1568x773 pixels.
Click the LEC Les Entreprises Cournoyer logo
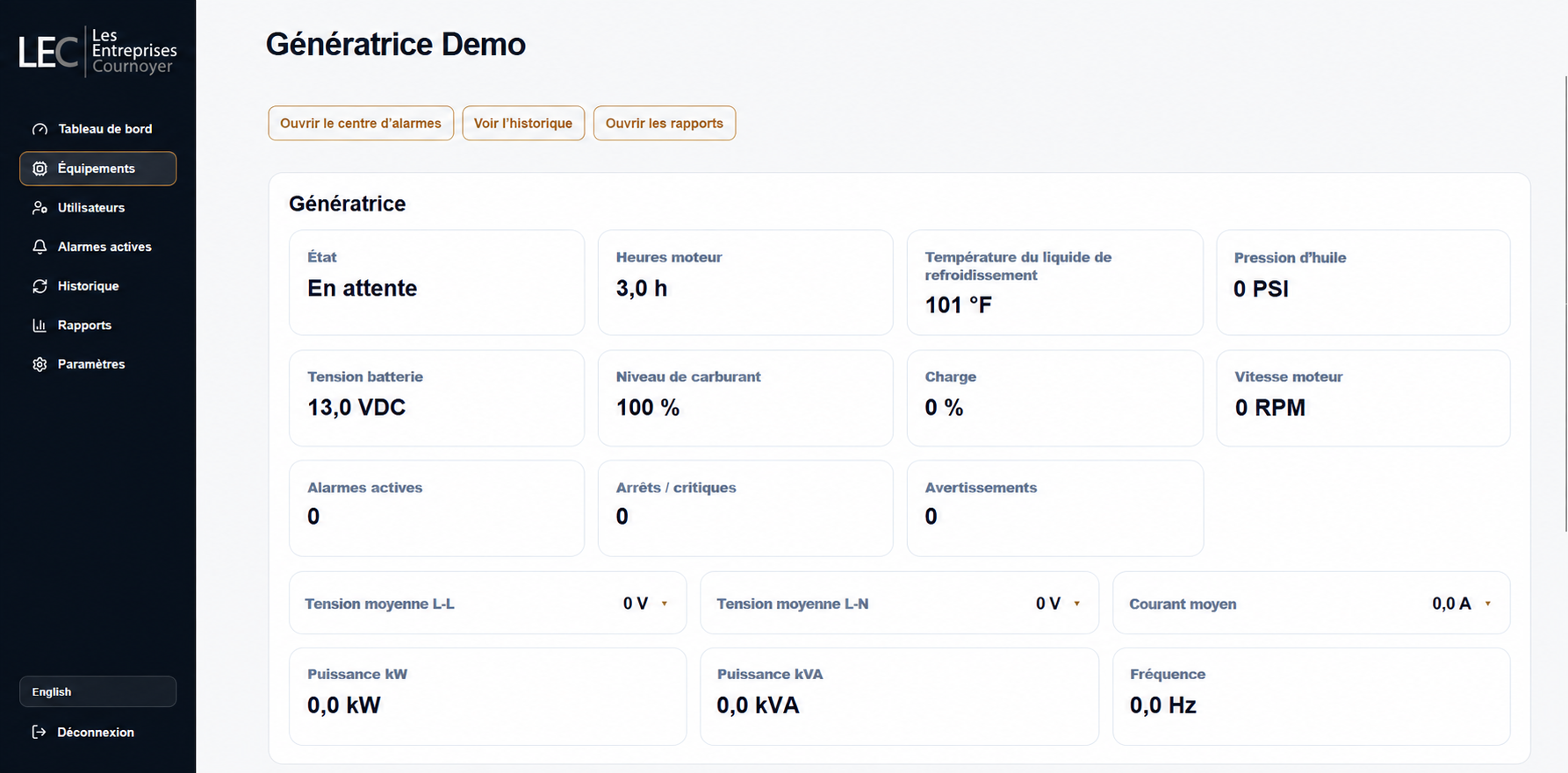coord(97,51)
